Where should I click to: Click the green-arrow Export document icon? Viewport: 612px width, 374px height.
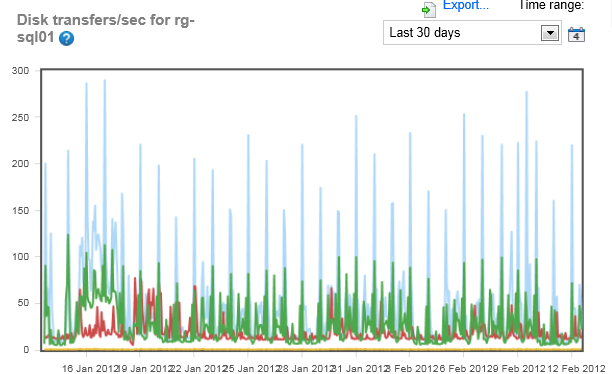point(429,10)
